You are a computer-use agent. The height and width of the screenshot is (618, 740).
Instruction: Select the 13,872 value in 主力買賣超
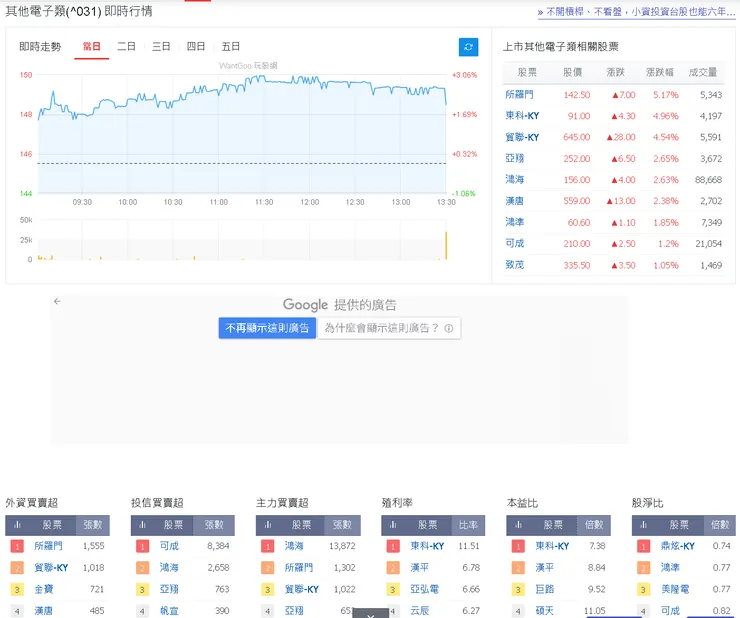click(x=342, y=546)
